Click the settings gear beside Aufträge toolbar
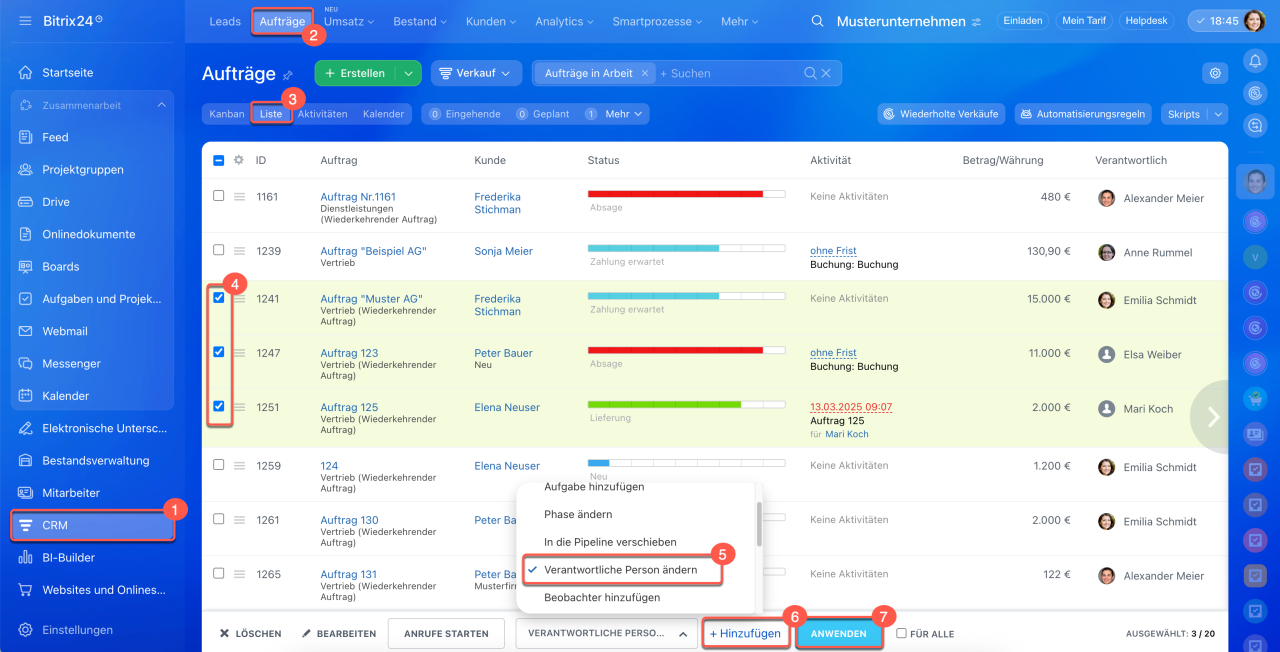This screenshot has width=1280, height=652. (1215, 73)
